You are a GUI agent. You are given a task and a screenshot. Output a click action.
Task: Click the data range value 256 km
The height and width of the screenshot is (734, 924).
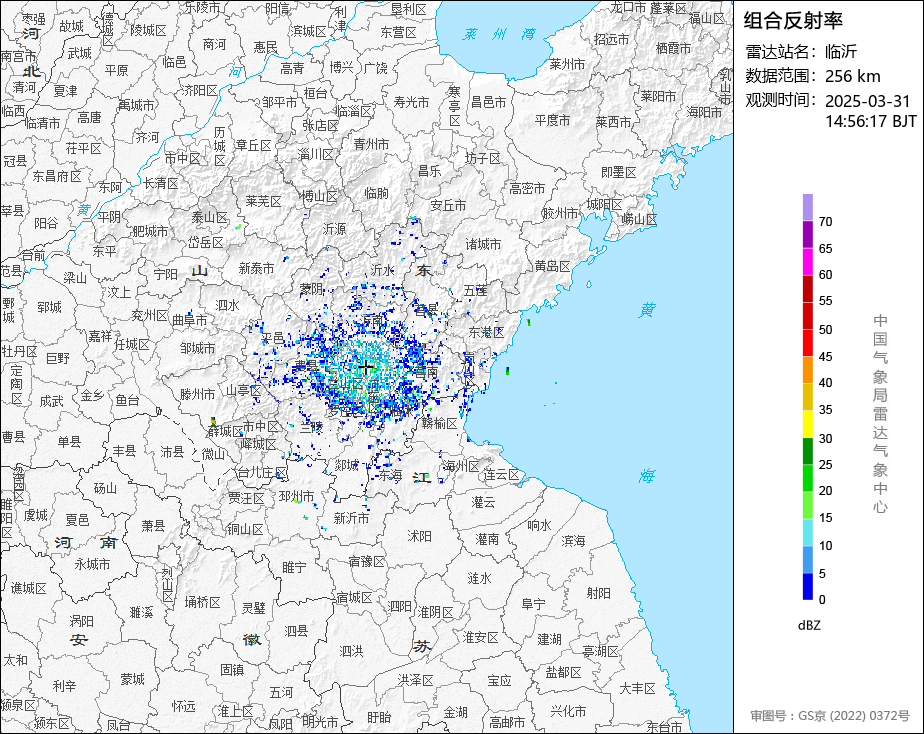[853, 77]
